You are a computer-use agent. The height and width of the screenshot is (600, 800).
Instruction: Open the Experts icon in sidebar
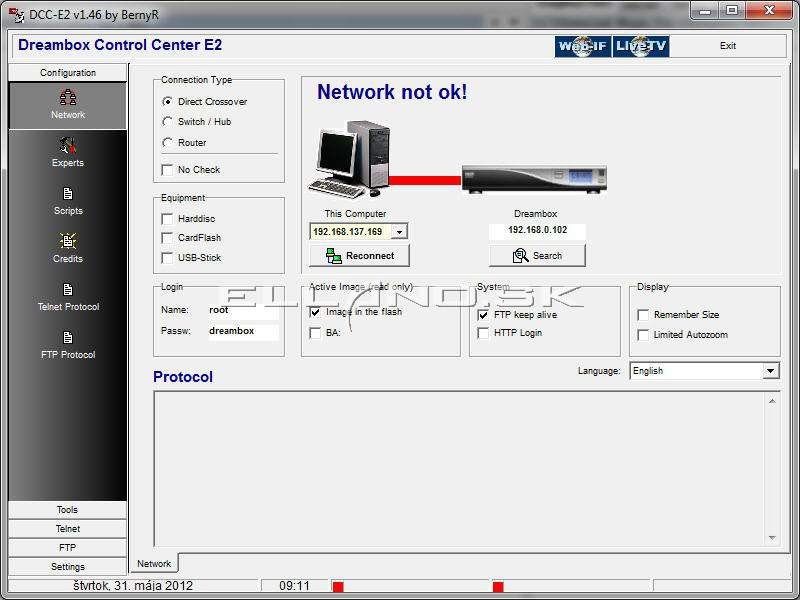(x=67, y=145)
